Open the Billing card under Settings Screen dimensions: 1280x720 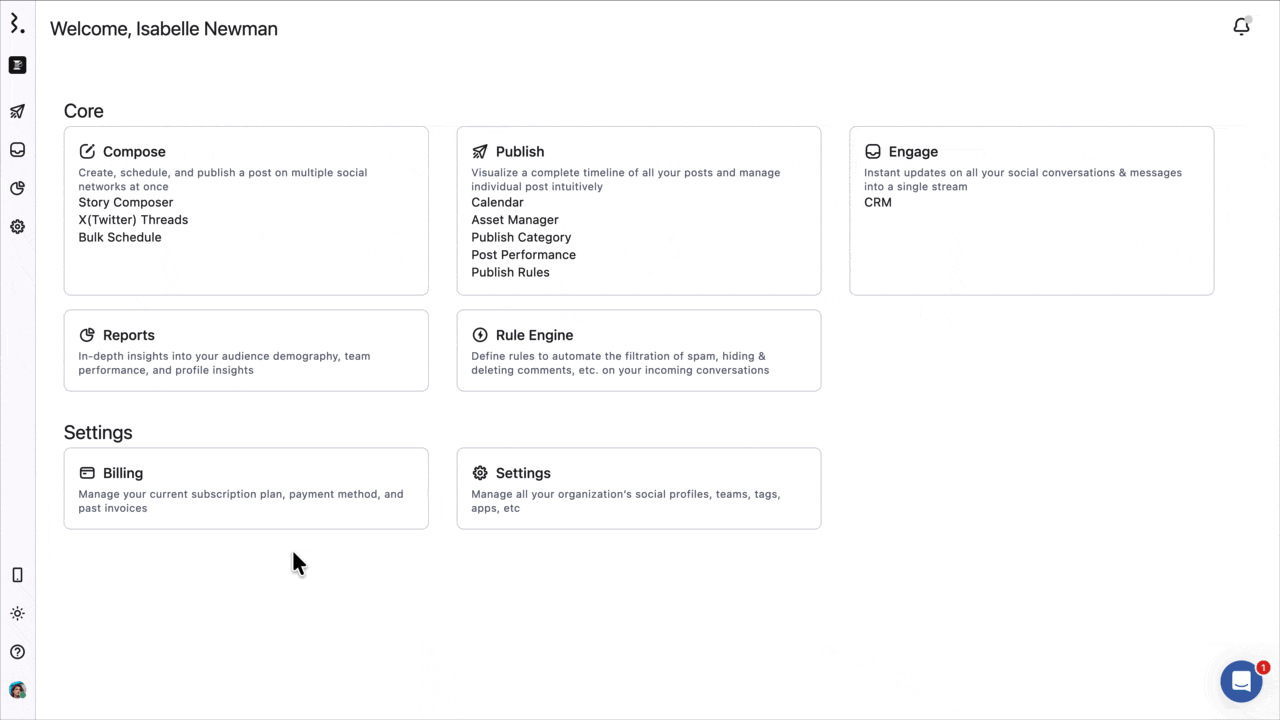(246, 488)
